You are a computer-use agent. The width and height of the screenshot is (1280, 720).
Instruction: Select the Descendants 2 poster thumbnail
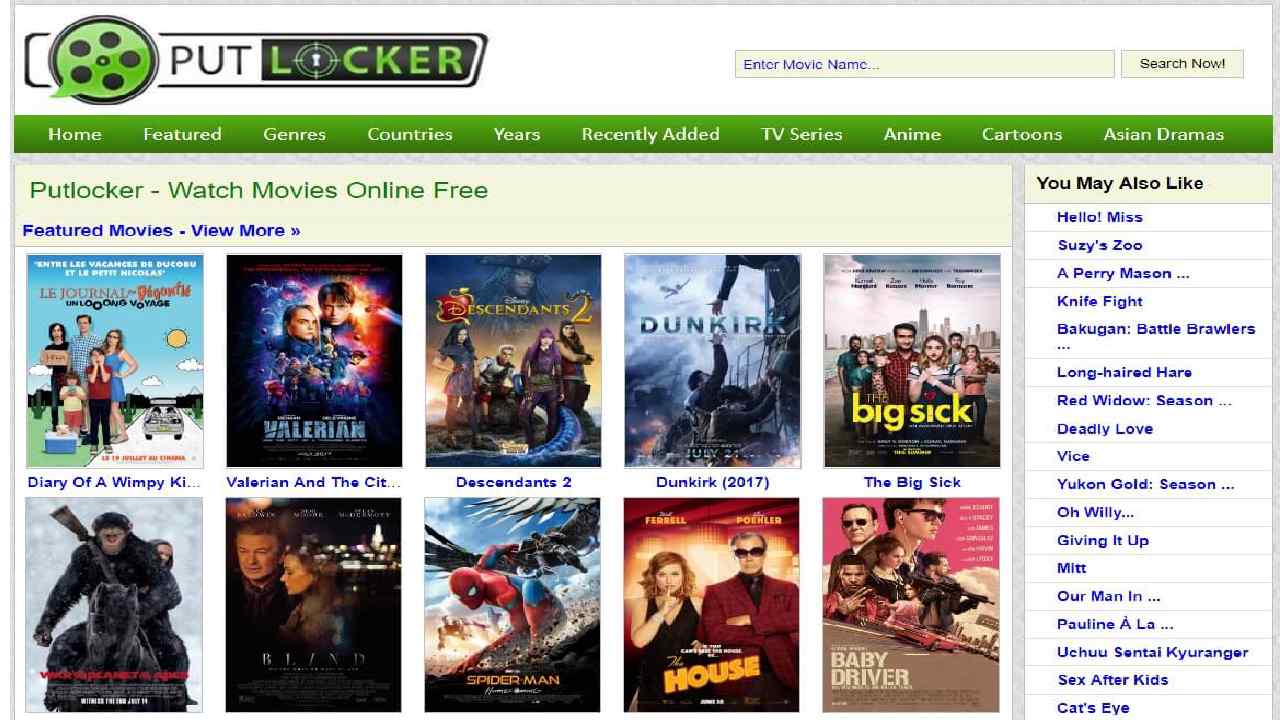tap(513, 361)
